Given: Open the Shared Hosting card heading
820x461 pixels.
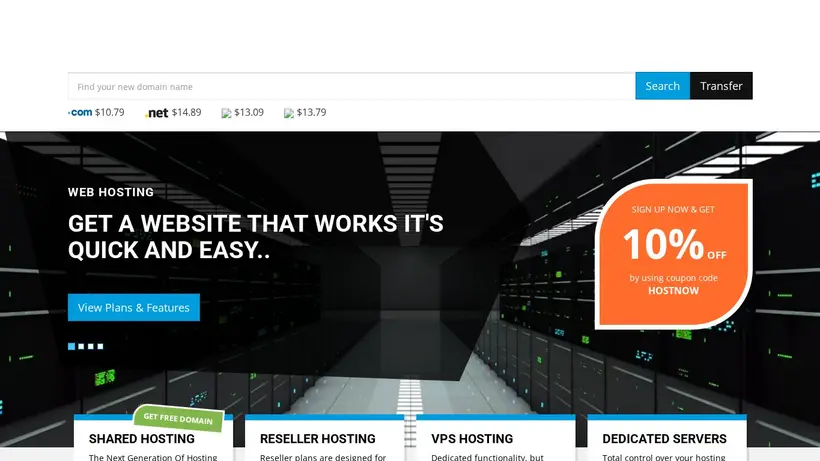Looking at the screenshot, I should coord(142,439).
